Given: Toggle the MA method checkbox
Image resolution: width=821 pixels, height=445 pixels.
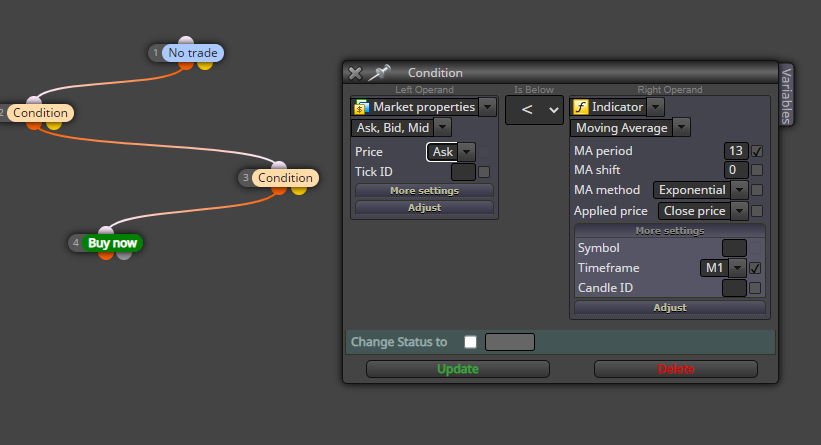Looking at the screenshot, I should coord(757,190).
